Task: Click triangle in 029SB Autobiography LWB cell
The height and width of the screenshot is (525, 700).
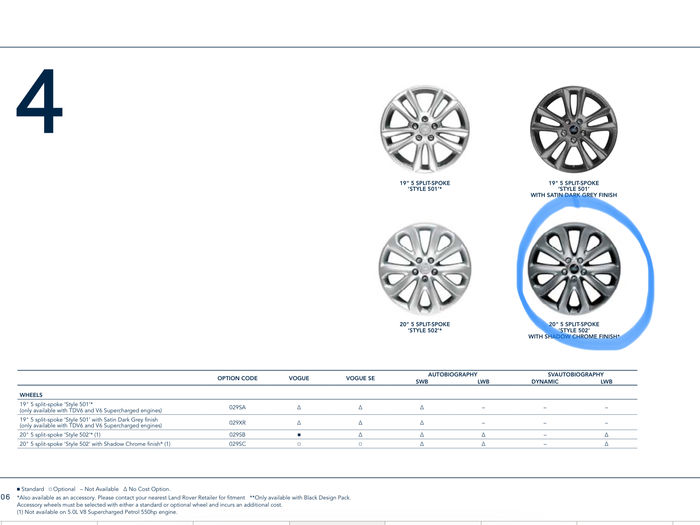Action: pos(483,434)
